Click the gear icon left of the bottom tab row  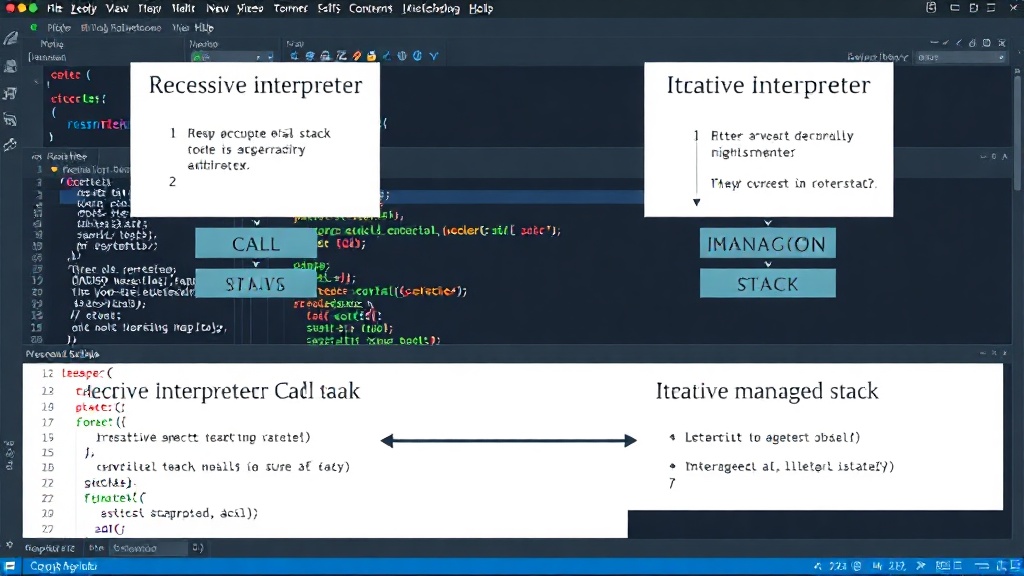point(9,545)
